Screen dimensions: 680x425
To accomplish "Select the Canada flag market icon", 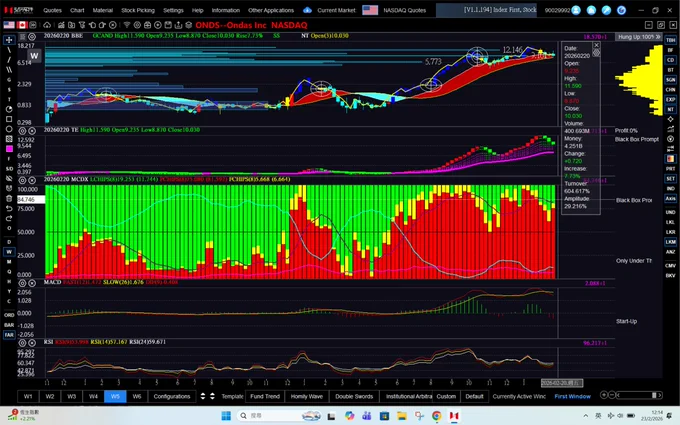I will (x=22, y=25).
